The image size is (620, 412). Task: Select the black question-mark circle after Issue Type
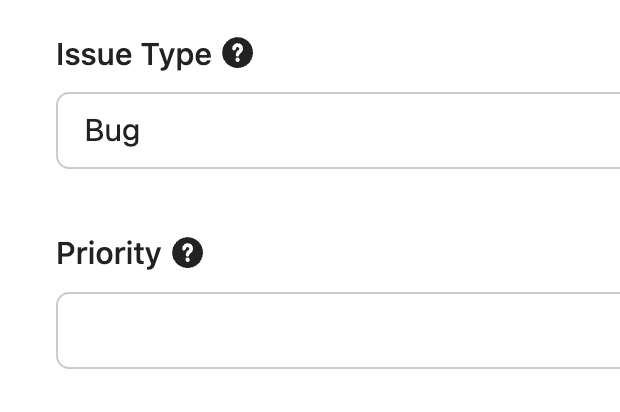point(237,53)
